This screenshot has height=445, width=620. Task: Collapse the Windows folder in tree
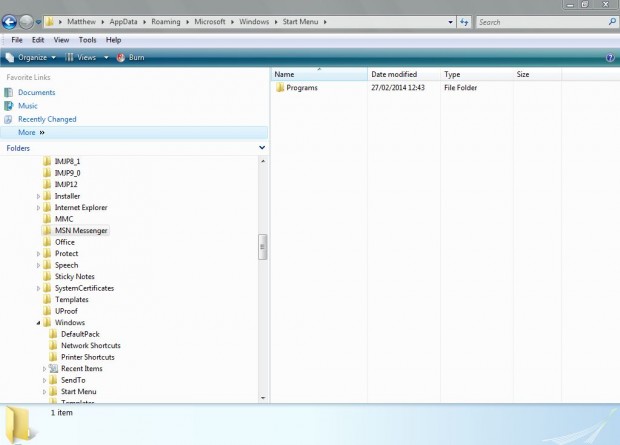click(x=38, y=323)
